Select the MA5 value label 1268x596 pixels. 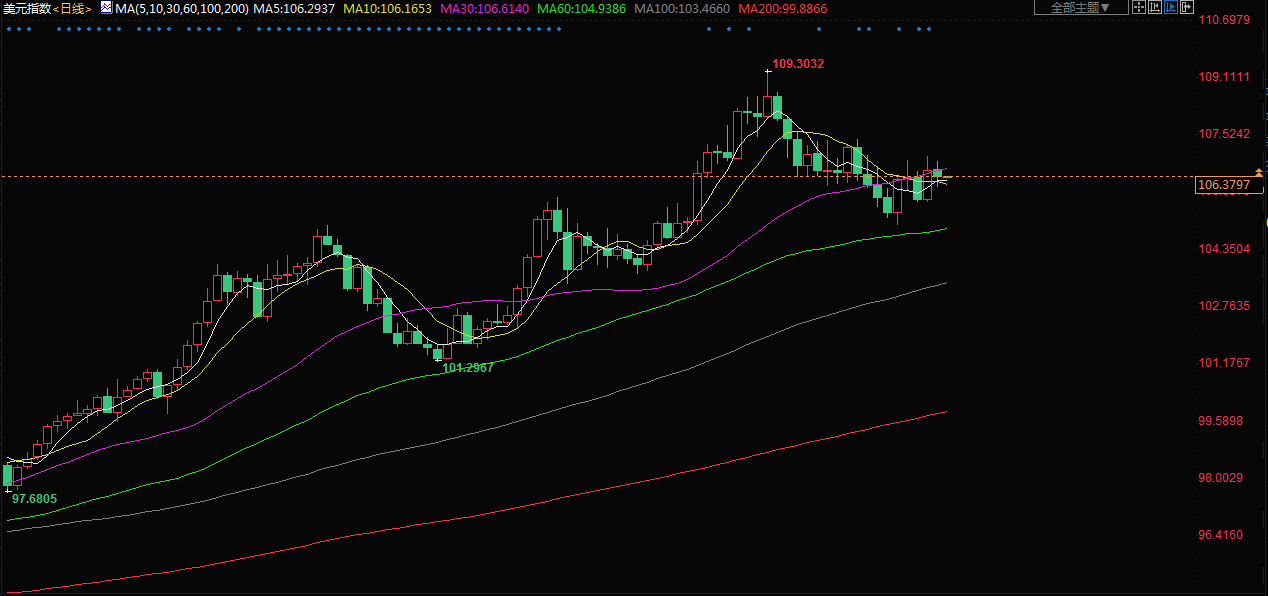click(x=295, y=8)
